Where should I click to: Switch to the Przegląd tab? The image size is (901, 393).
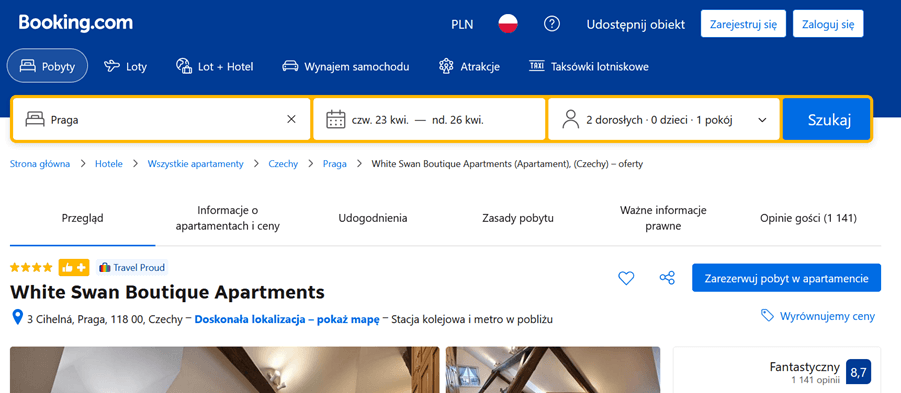click(83, 218)
